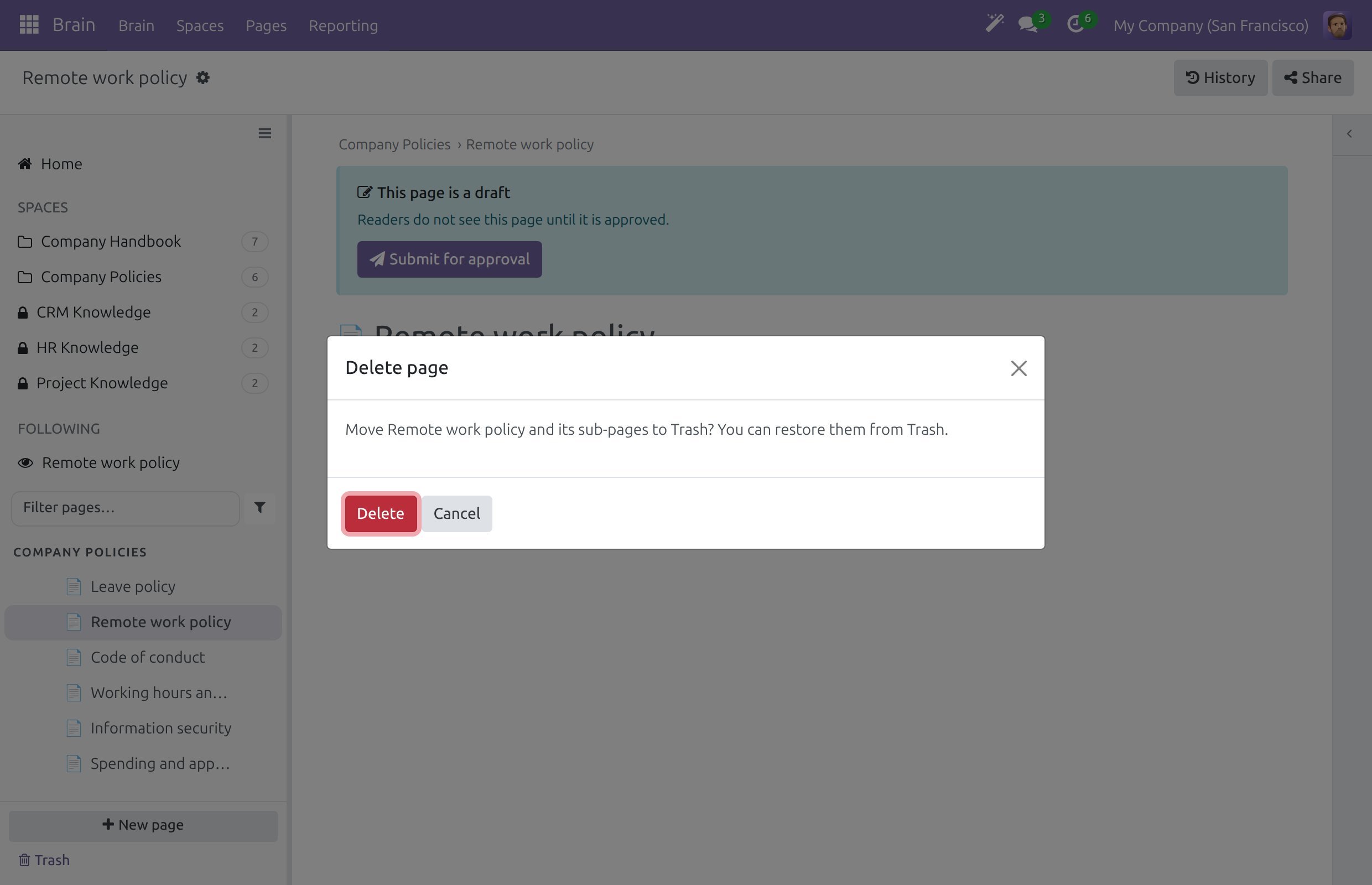Open the HR Knowledge space
1372x885 pixels.
(143, 348)
